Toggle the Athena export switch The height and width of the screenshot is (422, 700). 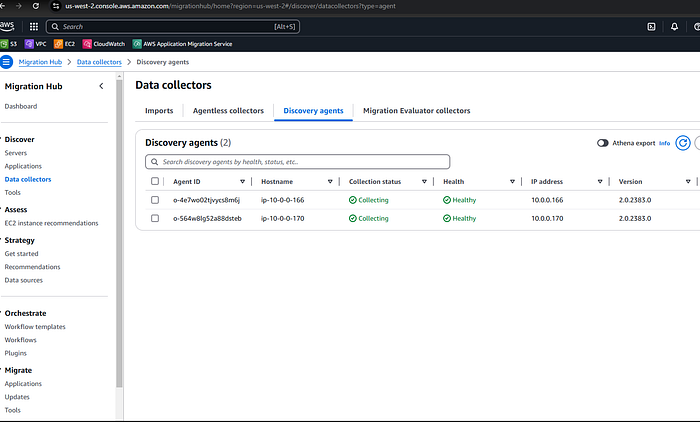pyautogui.click(x=603, y=143)
